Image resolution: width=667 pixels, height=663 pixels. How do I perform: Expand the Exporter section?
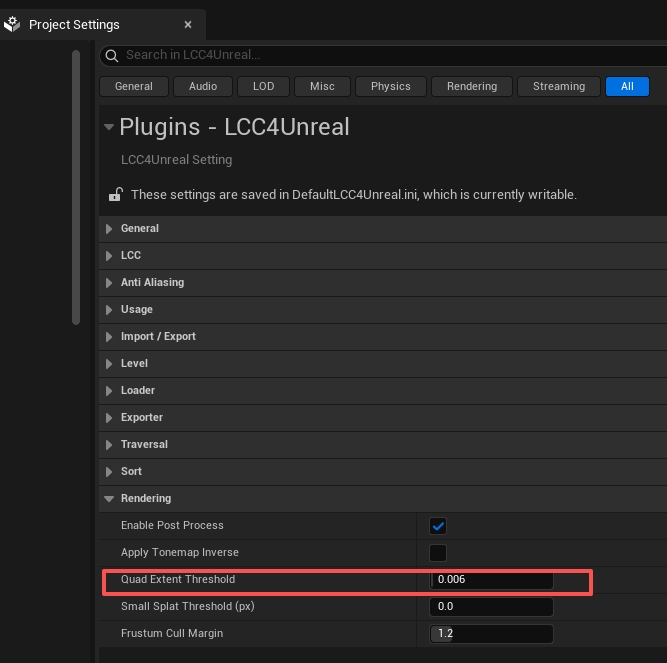[109, 418]
